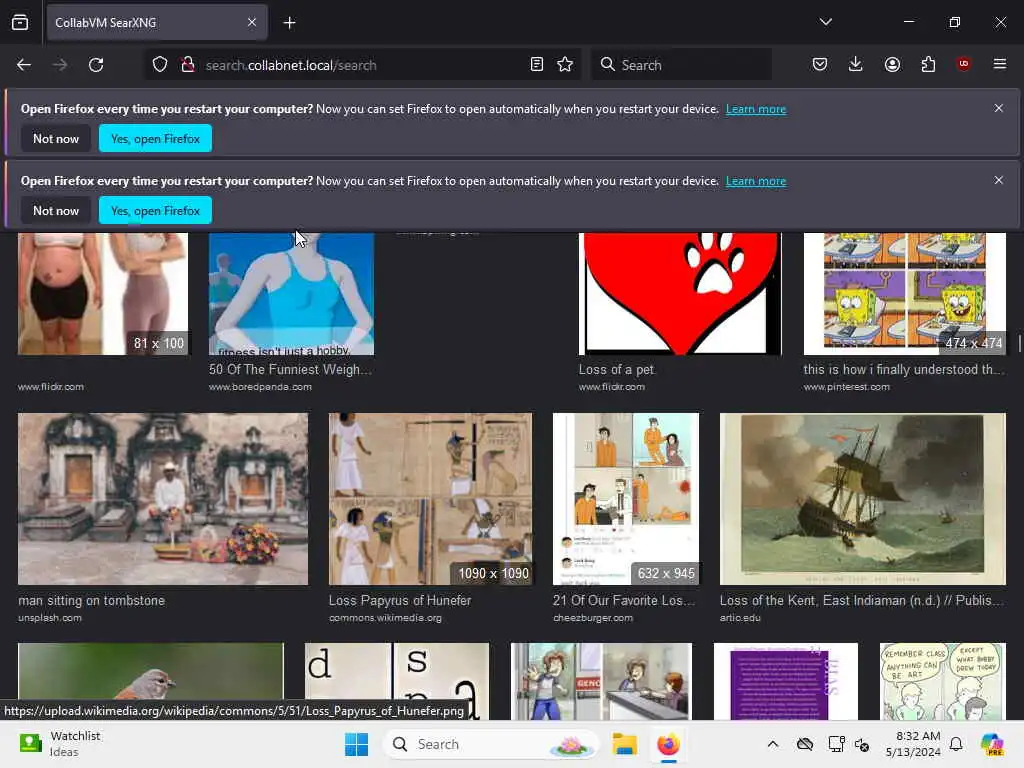The width and height of the screenshot is (1024, 768).
Task: Click the cloud sync-off tray icon
Action: tap(805, 744)
